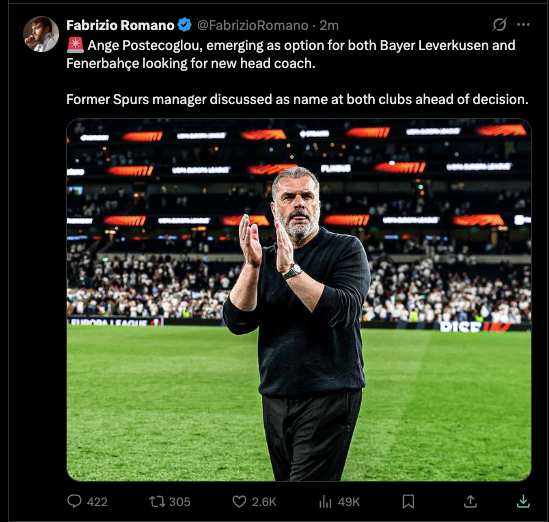Click the Fabrizio Romano display name
This screenshot has width=549, height=522.
click(x=120, y=25)
